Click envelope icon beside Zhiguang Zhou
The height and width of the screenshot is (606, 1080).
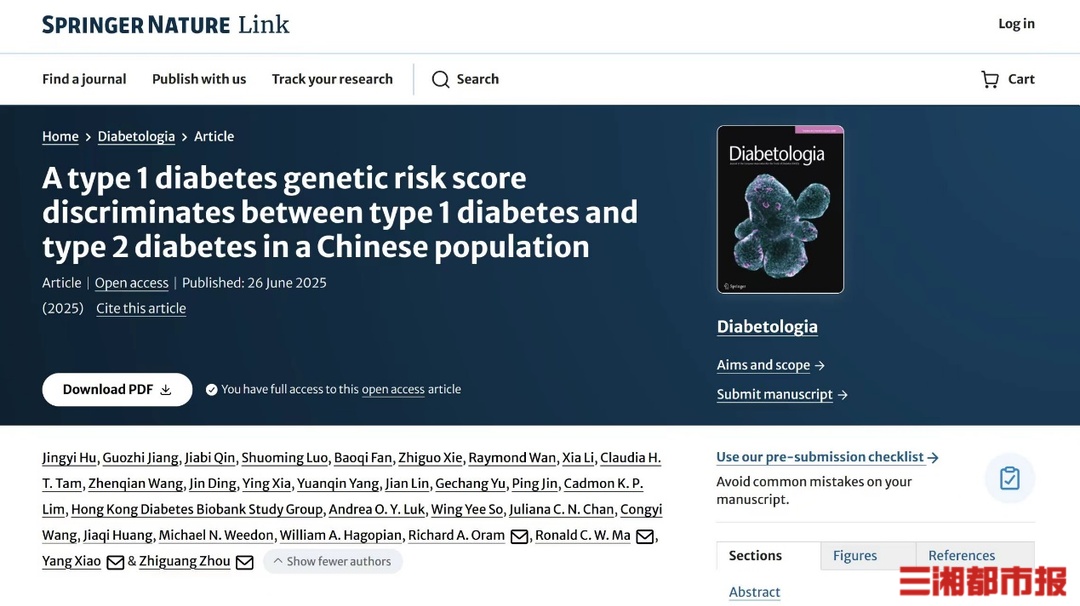coord(245,563)
